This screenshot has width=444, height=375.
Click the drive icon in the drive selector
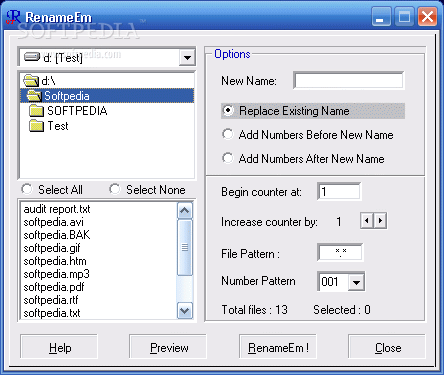pyautogui.click(x=32, y=57)
